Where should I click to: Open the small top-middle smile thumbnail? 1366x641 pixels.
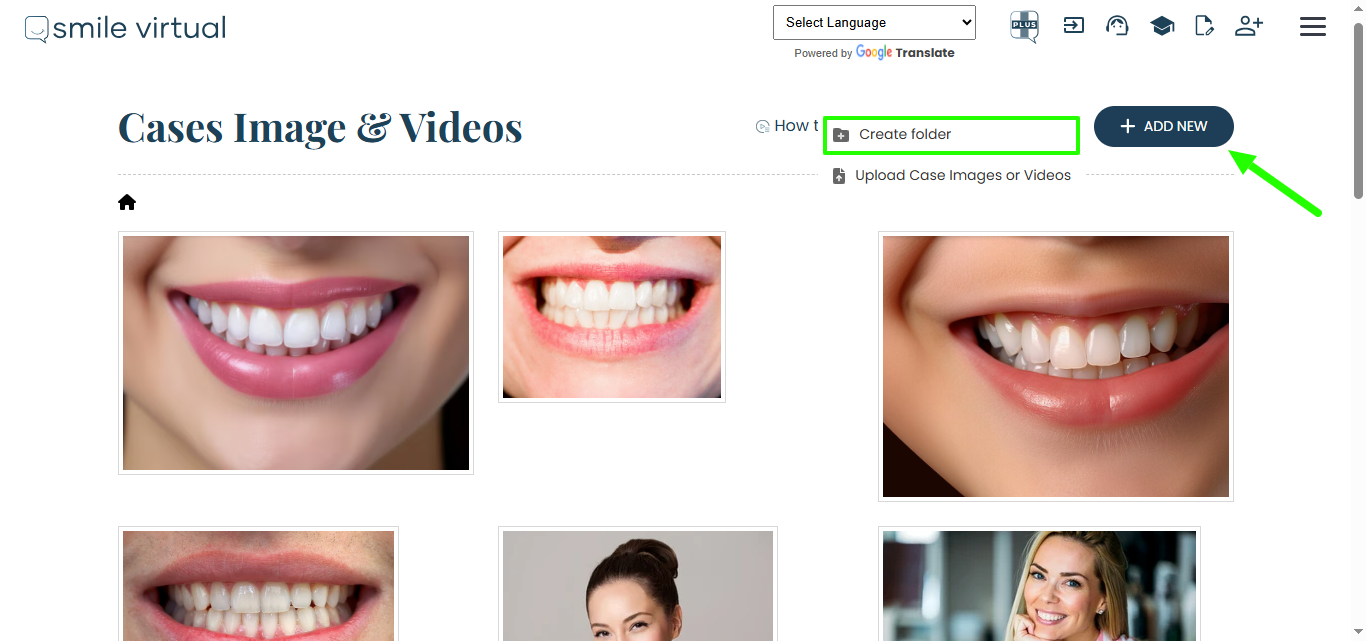[612, 317]
